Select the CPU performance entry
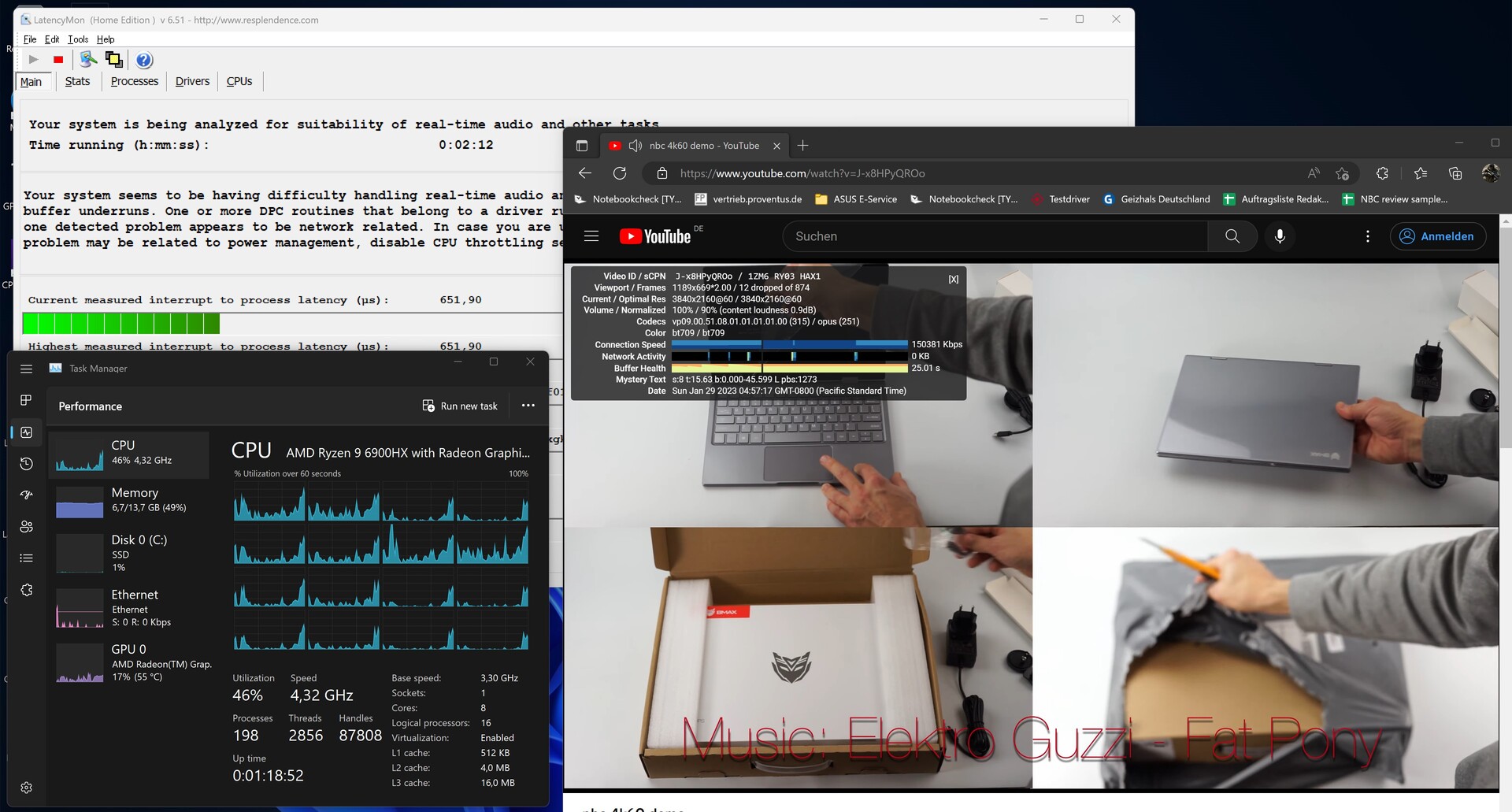This screenshot has height=812, width=1512. (x=129, y=454)
